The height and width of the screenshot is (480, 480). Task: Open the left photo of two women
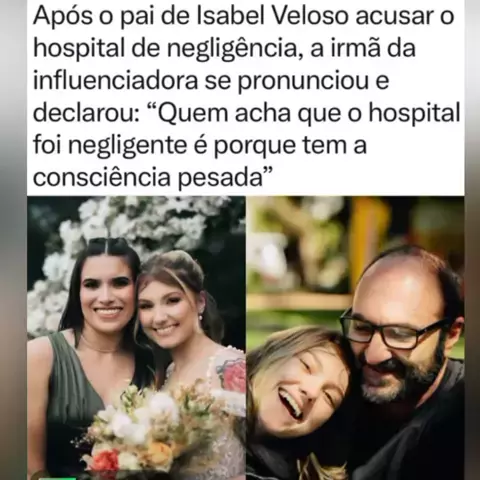point(136,338)
